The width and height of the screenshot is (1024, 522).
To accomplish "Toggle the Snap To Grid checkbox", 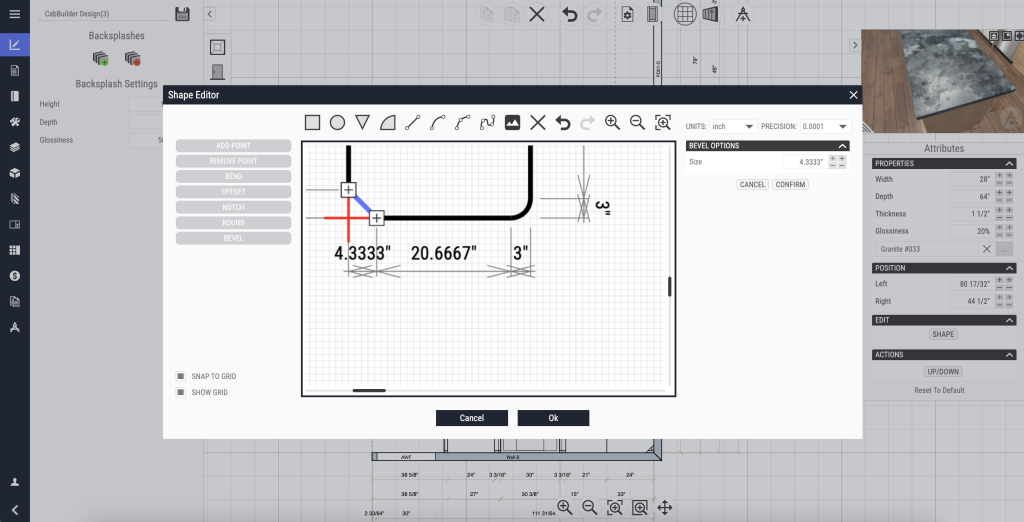I will click(181, 376).
